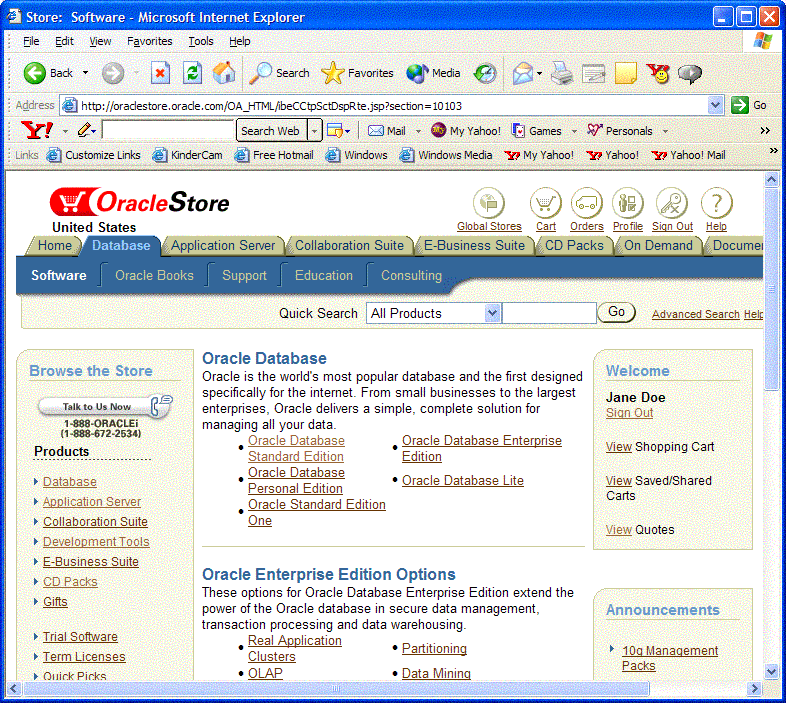Open the Trial Software link
Viewport: 786px width, 703px height.
pyautogui.click(x=80, y=636)
